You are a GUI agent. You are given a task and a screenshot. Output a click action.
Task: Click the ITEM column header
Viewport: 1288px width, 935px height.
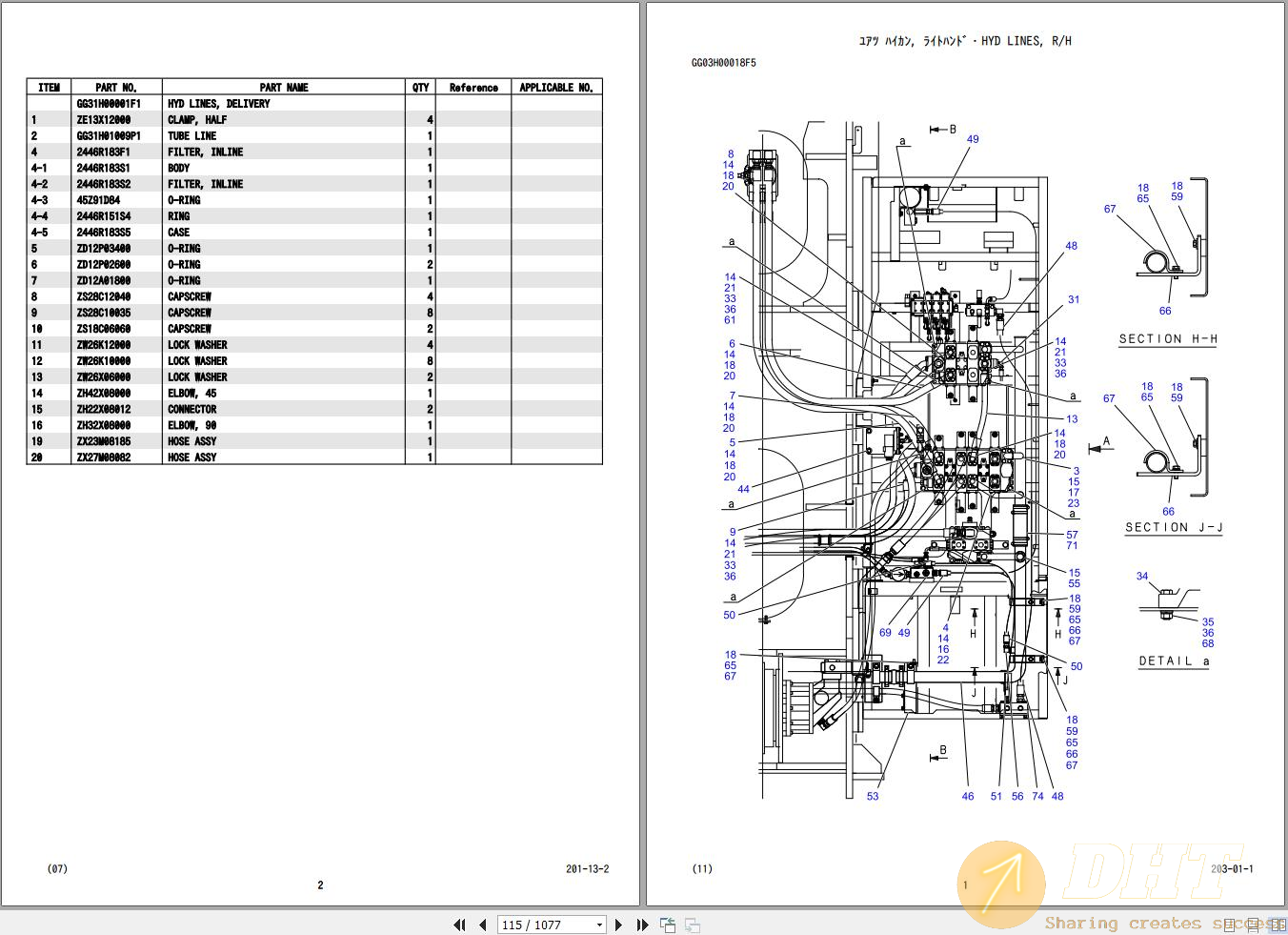pos(49,88)
